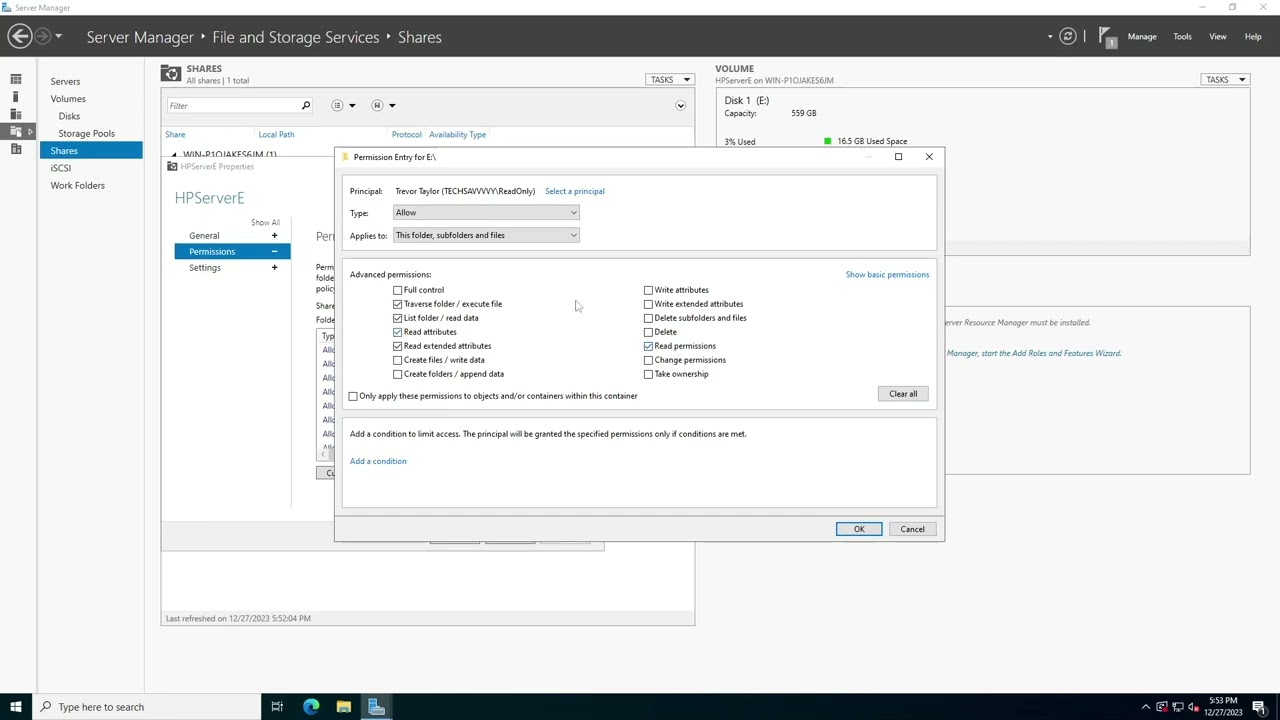Click the Server Manager back arrow

pyautogui.click(x=19, y=37)
